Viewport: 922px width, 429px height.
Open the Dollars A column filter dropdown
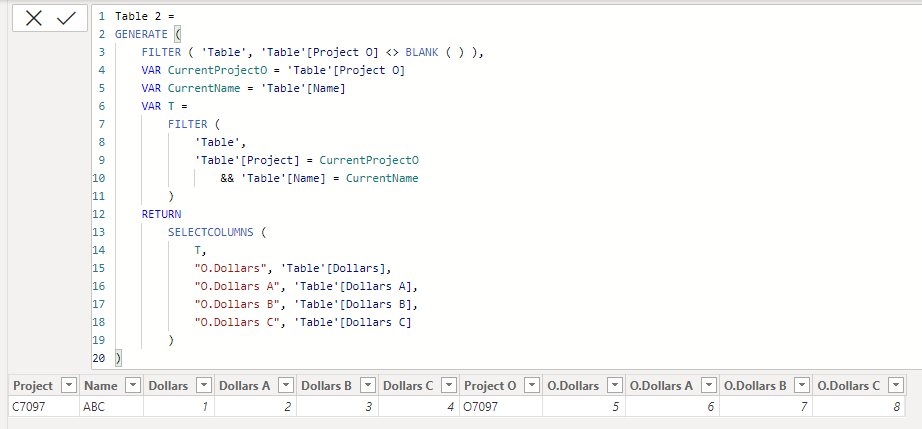click(286, 386)
